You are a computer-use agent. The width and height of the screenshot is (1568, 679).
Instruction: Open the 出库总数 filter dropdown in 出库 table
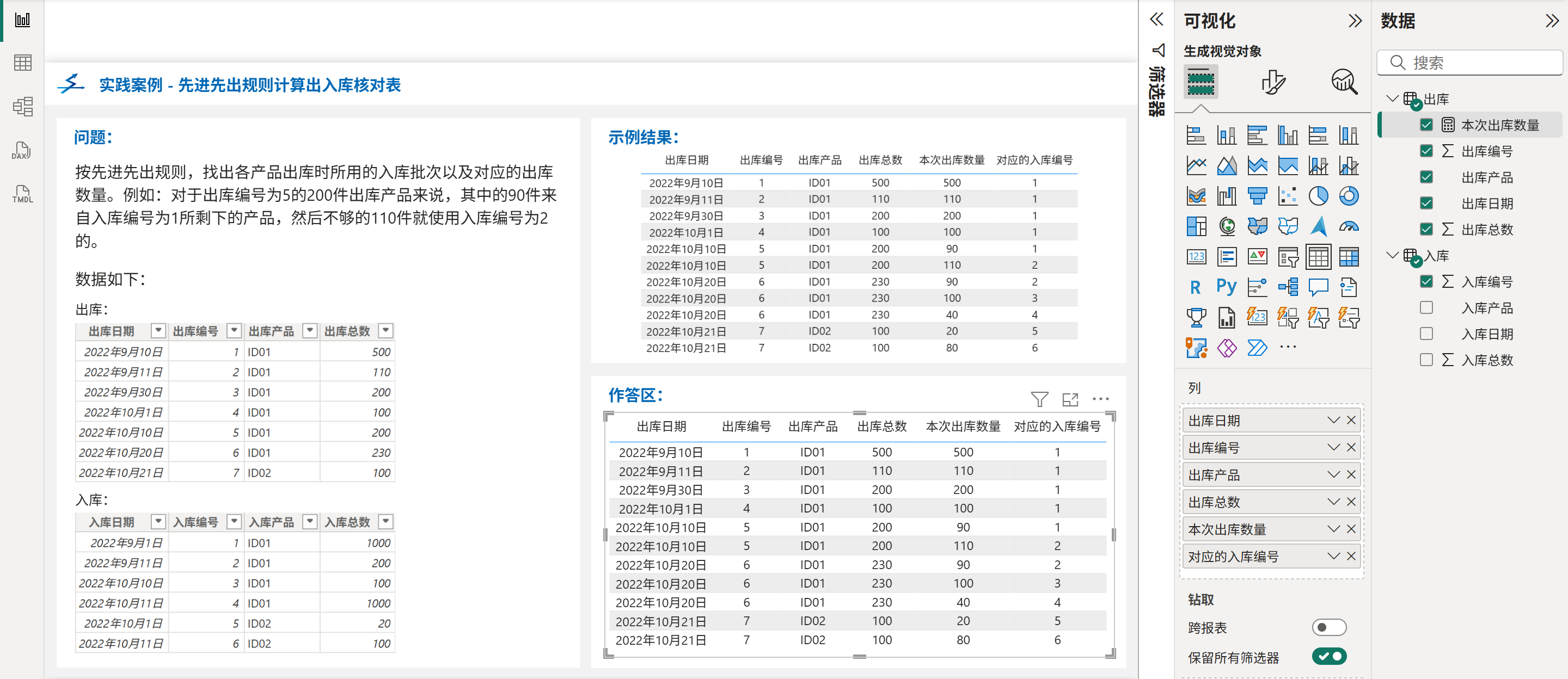click(385, 331)
